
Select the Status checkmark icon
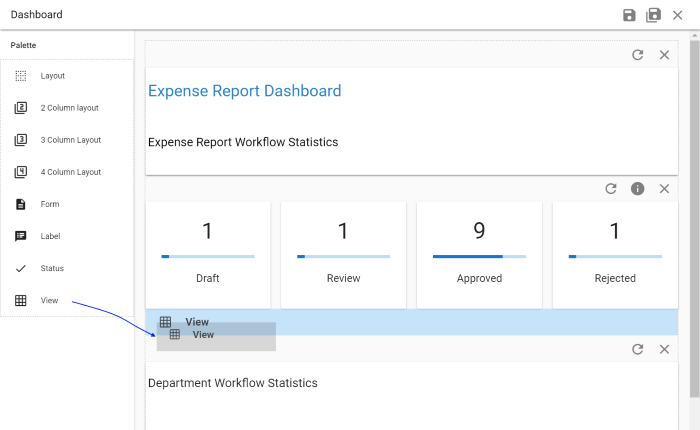pos(21,268)
